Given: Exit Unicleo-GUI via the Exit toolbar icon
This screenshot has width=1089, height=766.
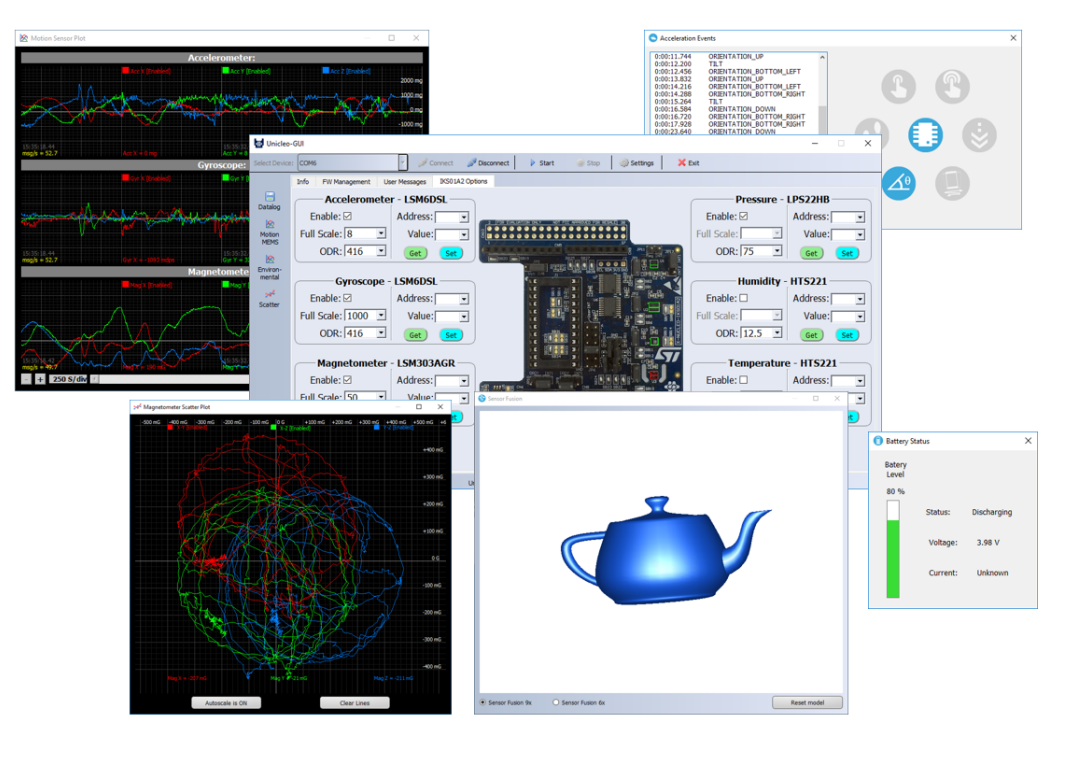Looking at the screenshot, I should (690, 163).
